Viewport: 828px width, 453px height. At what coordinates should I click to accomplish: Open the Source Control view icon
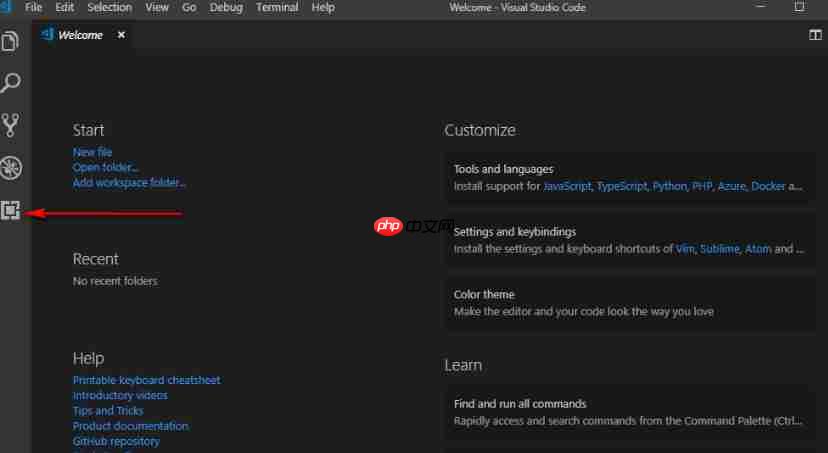coord(11,125)
